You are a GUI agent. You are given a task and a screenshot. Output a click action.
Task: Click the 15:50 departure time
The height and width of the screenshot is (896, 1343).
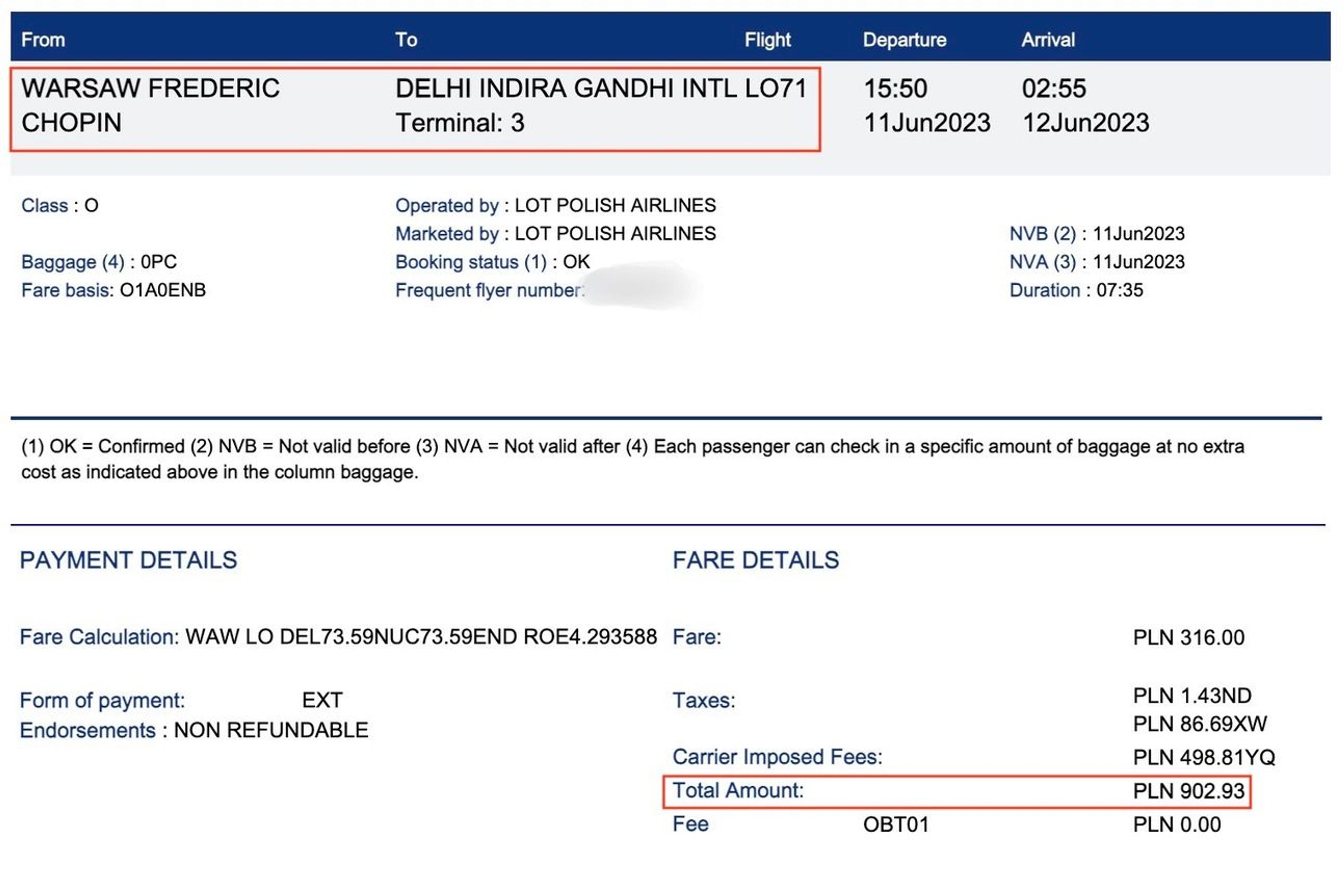point(895,88)
